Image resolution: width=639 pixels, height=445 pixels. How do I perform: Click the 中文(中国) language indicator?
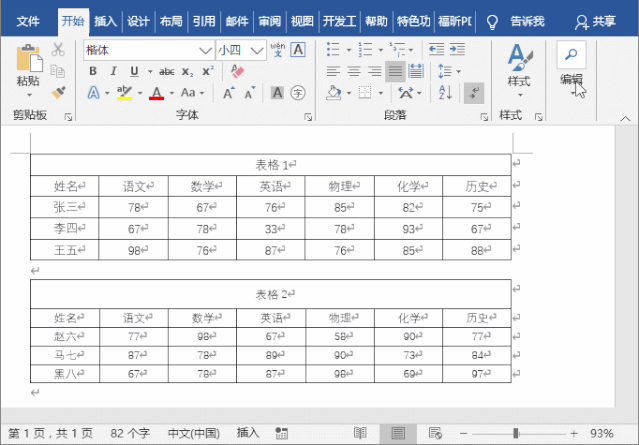pyautogui.click(x=193, y=433)
